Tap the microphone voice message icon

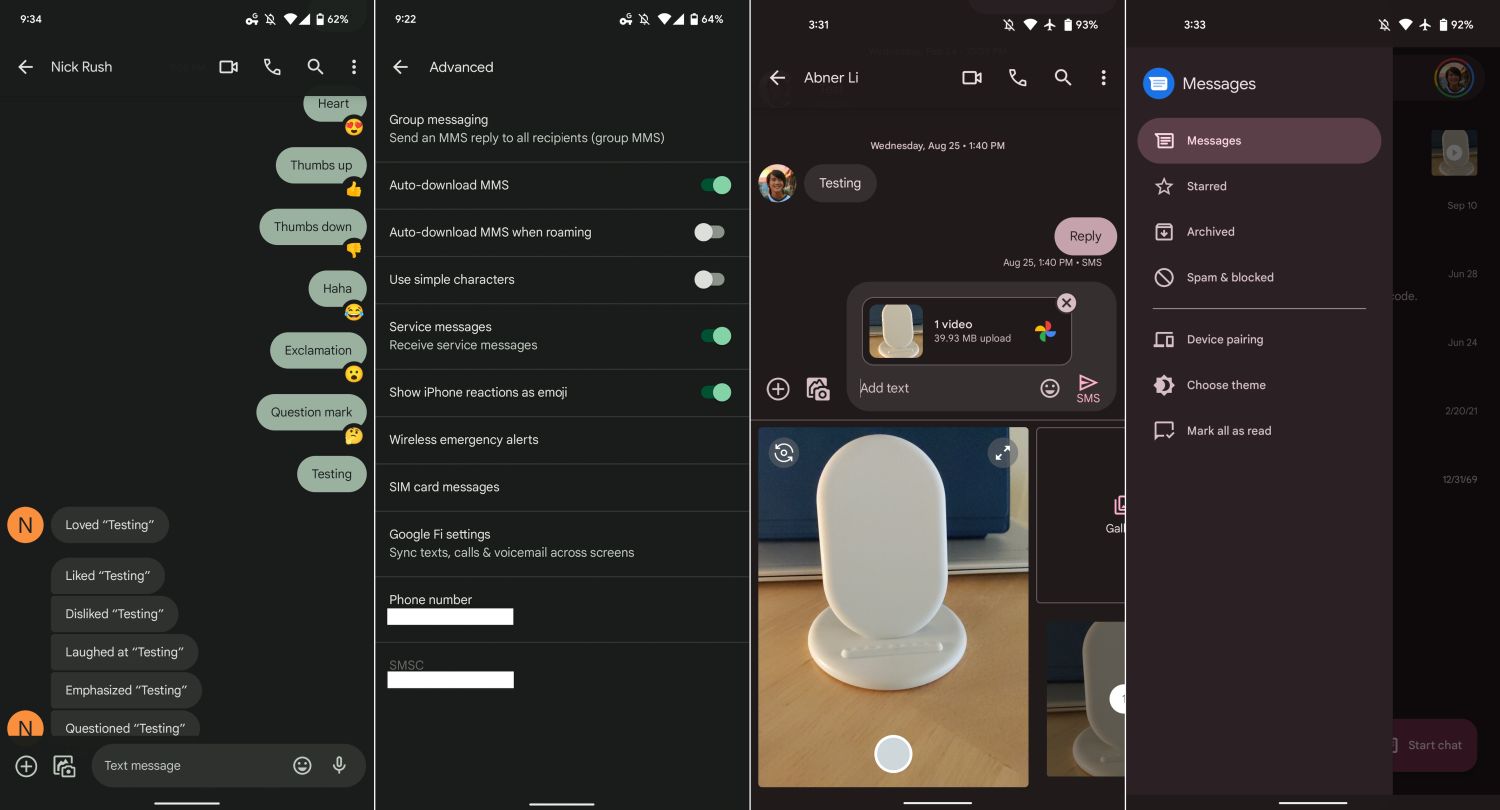coord(339,765)
